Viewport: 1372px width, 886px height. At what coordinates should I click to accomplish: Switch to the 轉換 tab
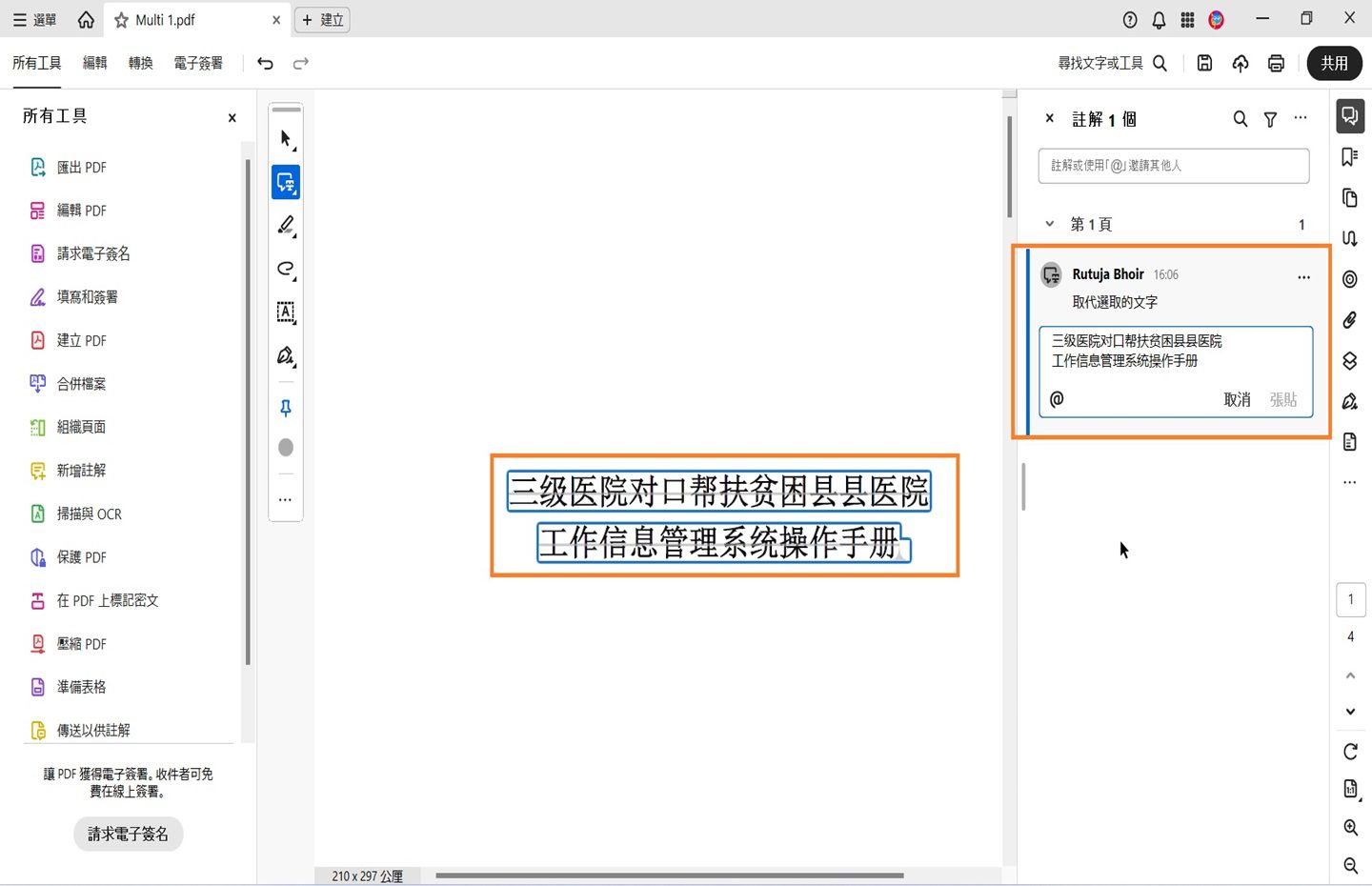tap(139, 63)
